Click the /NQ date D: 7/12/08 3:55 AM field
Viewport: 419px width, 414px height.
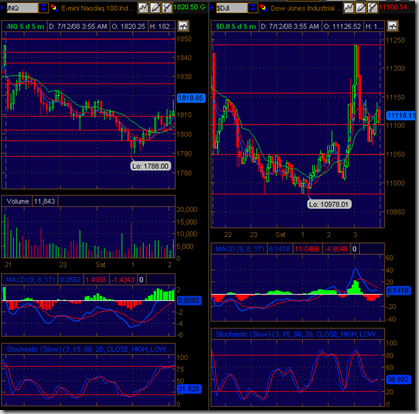tap(78, 26)
